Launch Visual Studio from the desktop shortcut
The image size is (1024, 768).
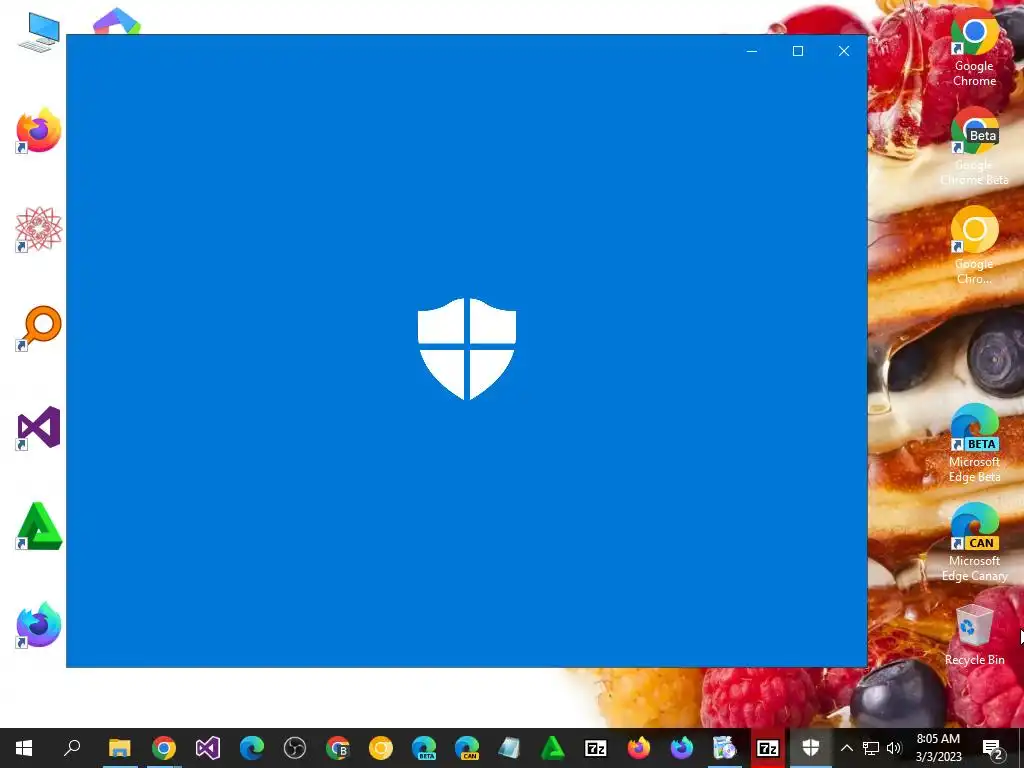tap(39, 428)
